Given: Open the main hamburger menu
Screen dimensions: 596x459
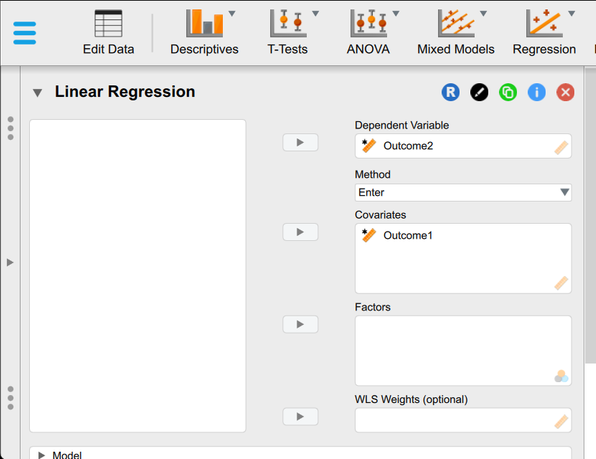Looking at the screenshot, I should coord(24,33).
